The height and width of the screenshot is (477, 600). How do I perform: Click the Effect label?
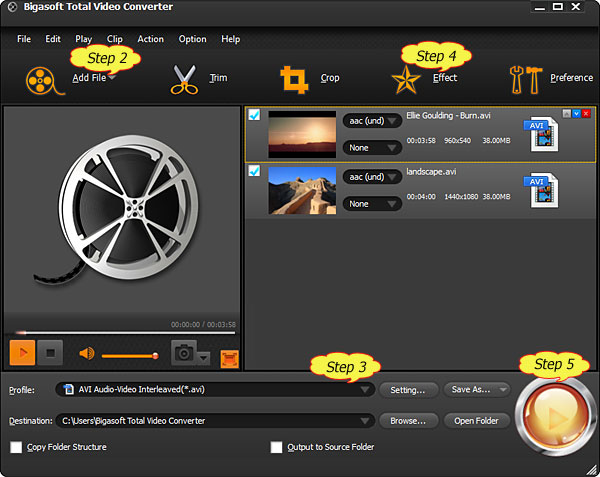(445, 78)
